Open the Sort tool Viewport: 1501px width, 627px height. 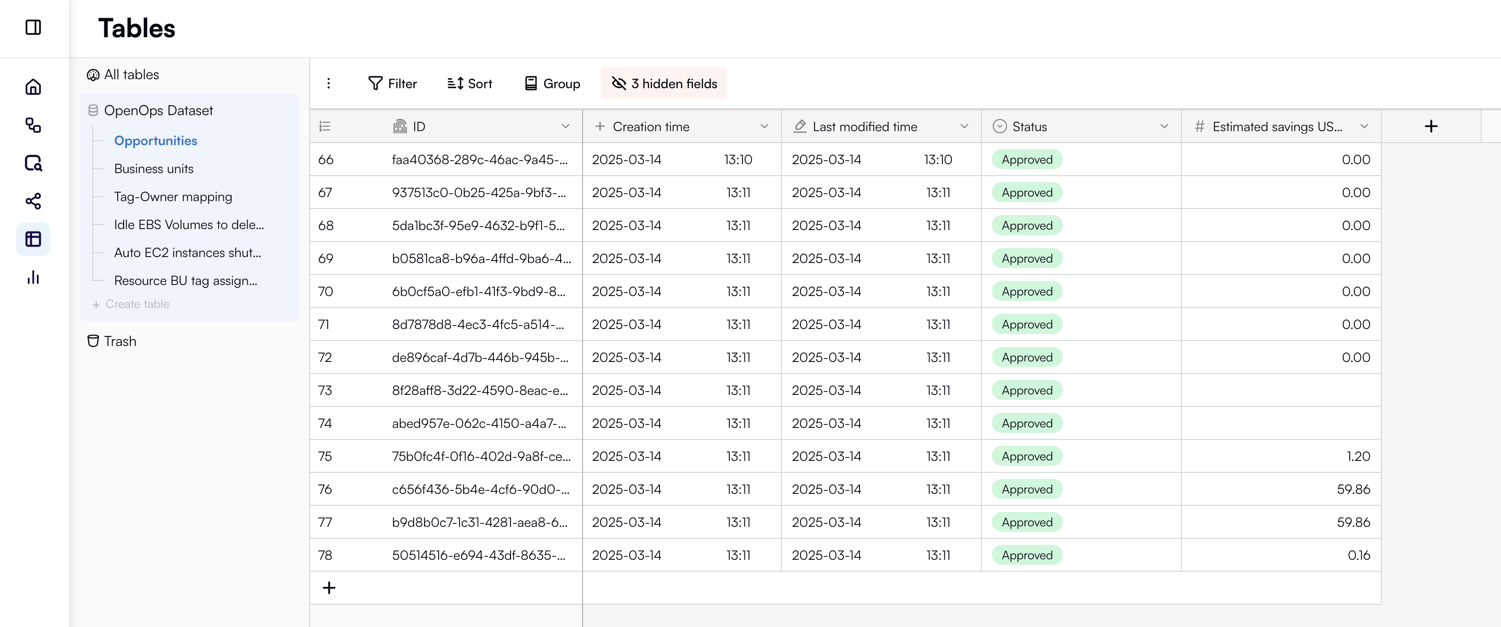pyautogui.click(x=470, y=84)
